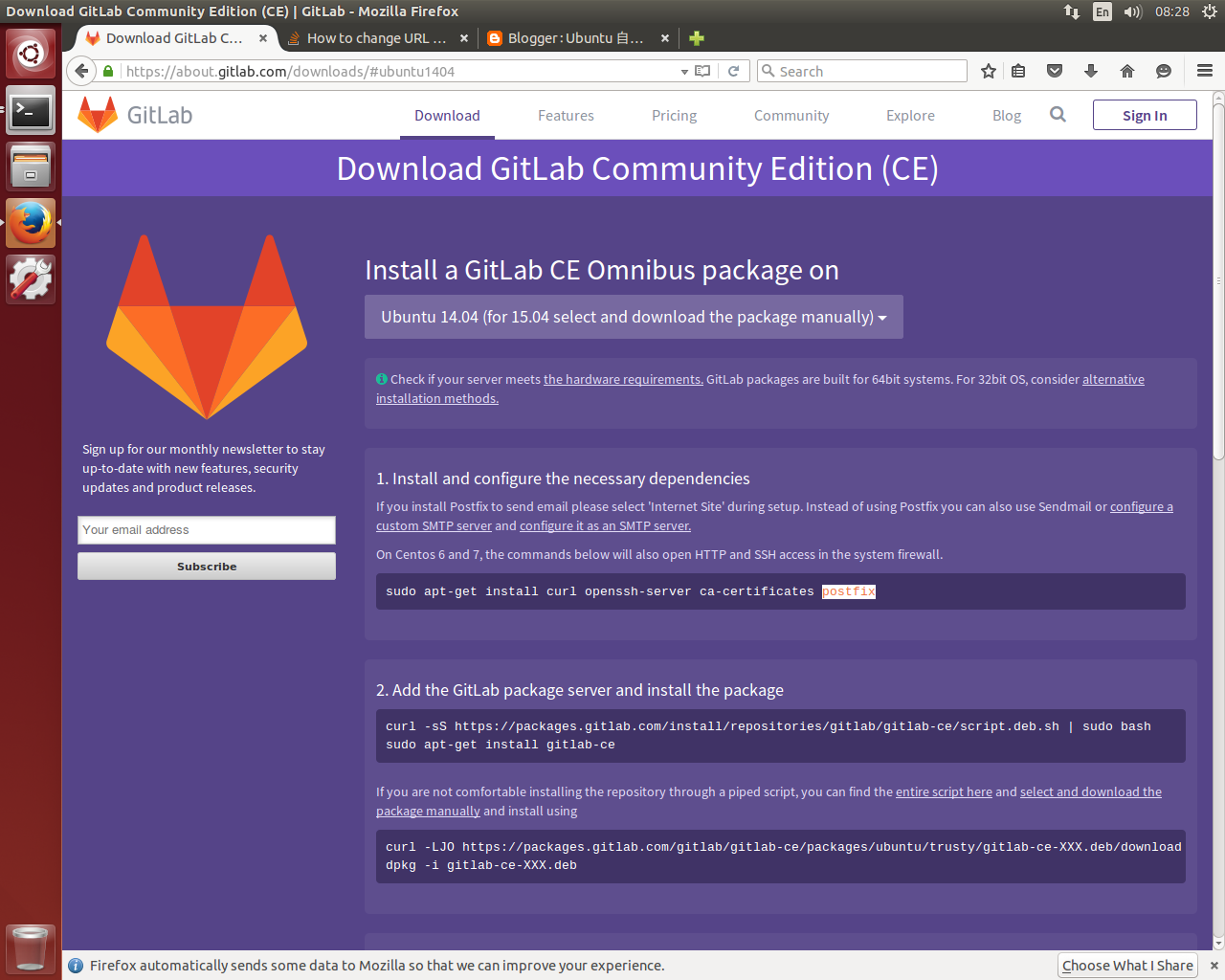Open the Firefox hamburger menu
The height and width of the screenshot is (980, 1225).
1205,71
